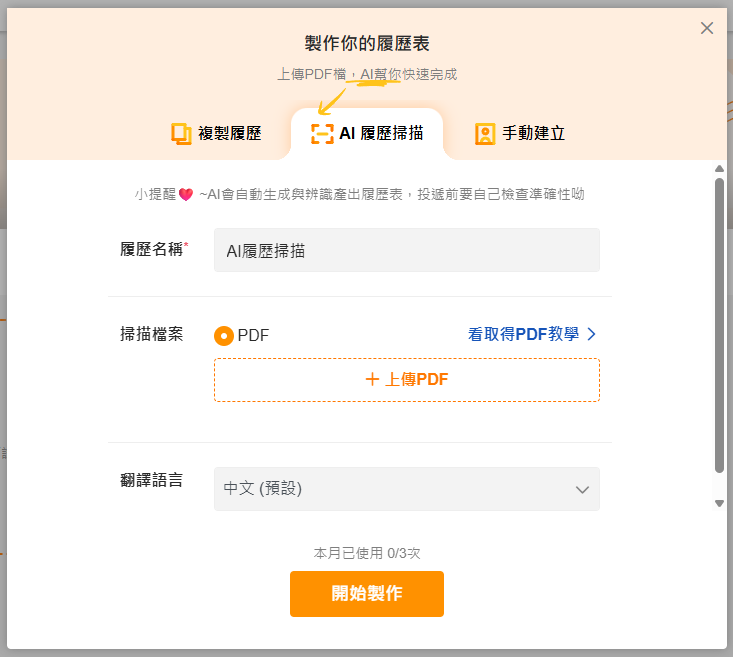This screenshot has width=733, height=657.
Task: Switch to the 手動建立 tab
Action: [x=520, y=134]
